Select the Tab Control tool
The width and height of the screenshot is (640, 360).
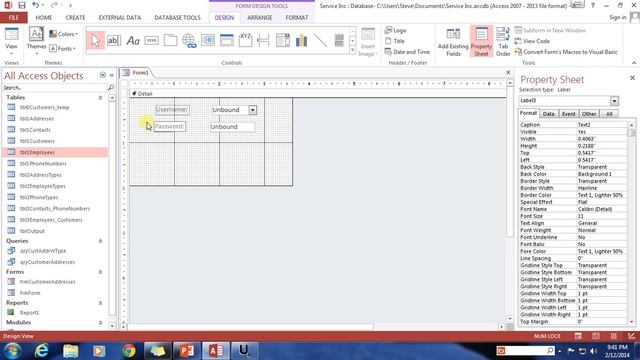170,40
